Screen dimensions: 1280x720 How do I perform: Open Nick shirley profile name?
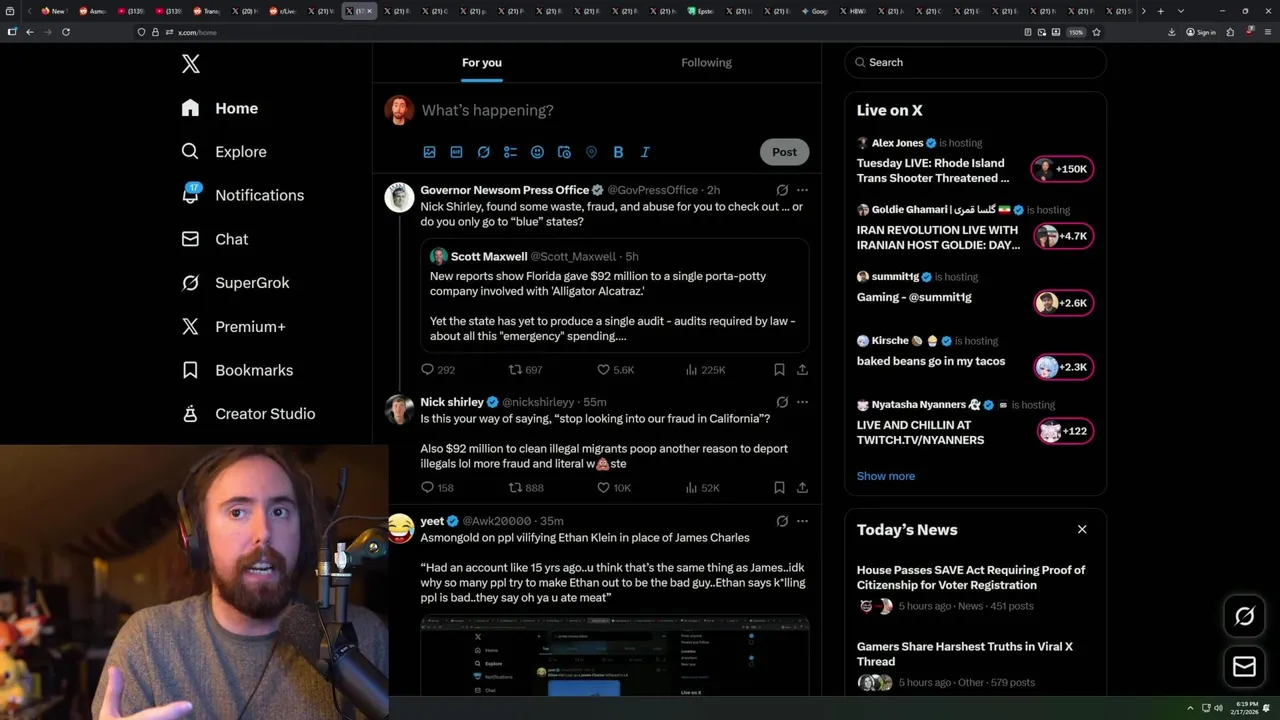coord(452,402)
